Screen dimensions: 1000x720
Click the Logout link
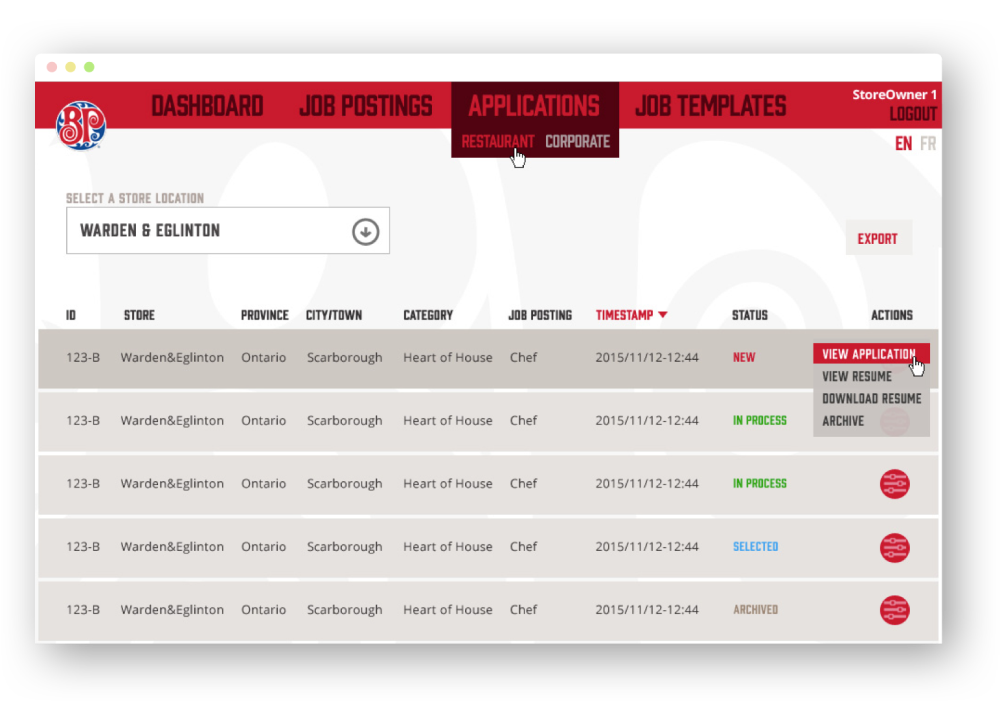click(x=913, y=114)
